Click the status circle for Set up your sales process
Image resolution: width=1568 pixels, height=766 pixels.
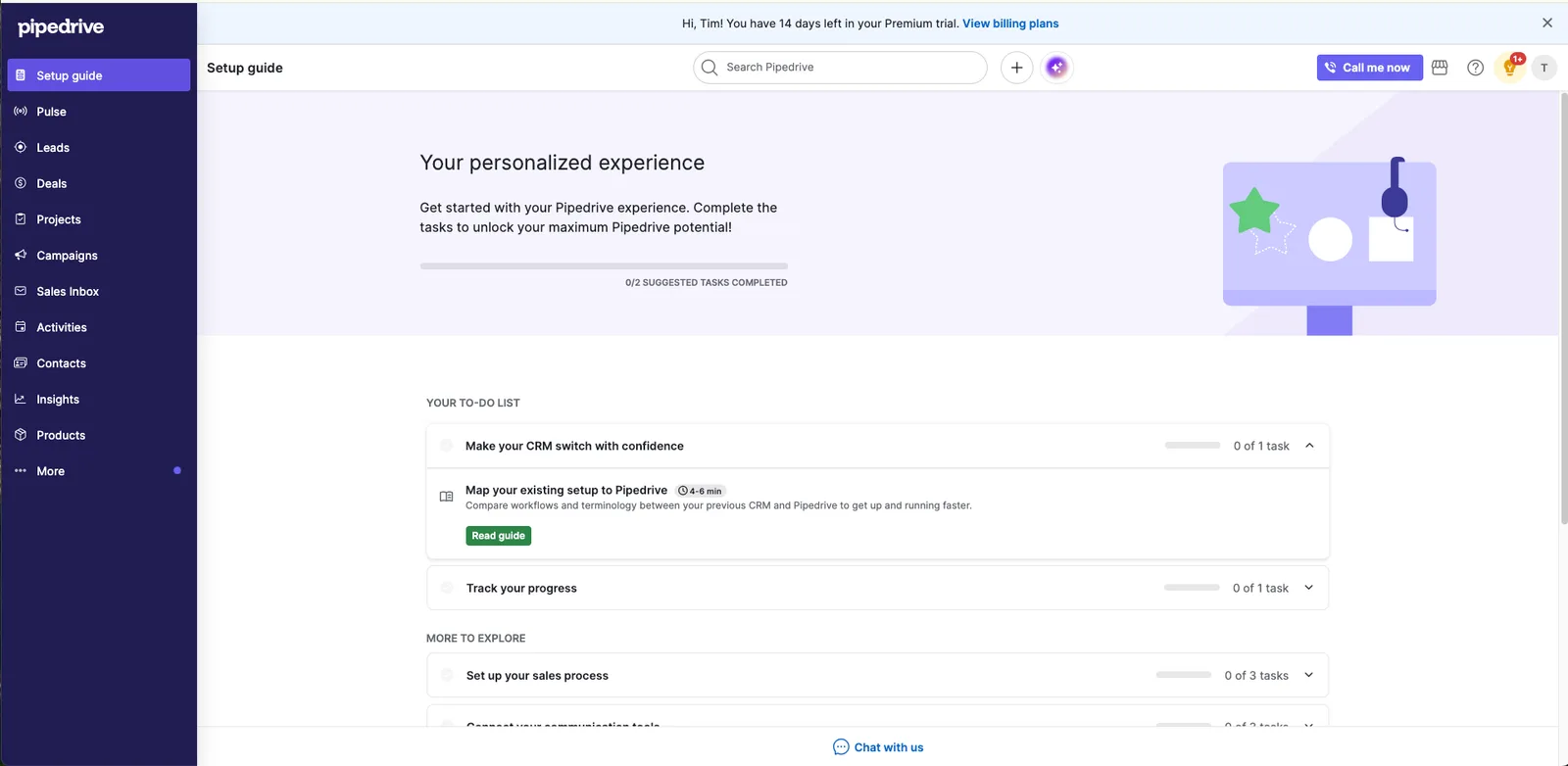447,675
